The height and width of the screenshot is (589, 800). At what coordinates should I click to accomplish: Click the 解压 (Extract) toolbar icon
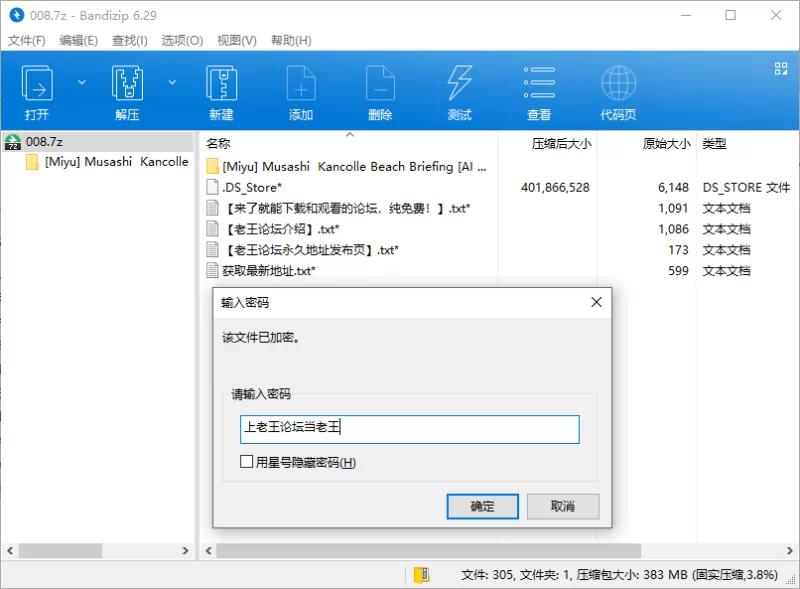[127, 83]
